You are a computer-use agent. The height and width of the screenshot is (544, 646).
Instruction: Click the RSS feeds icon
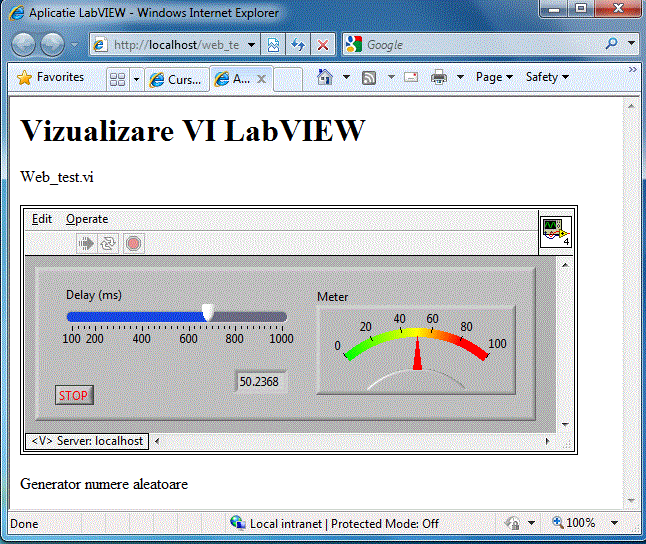point(369,77)
